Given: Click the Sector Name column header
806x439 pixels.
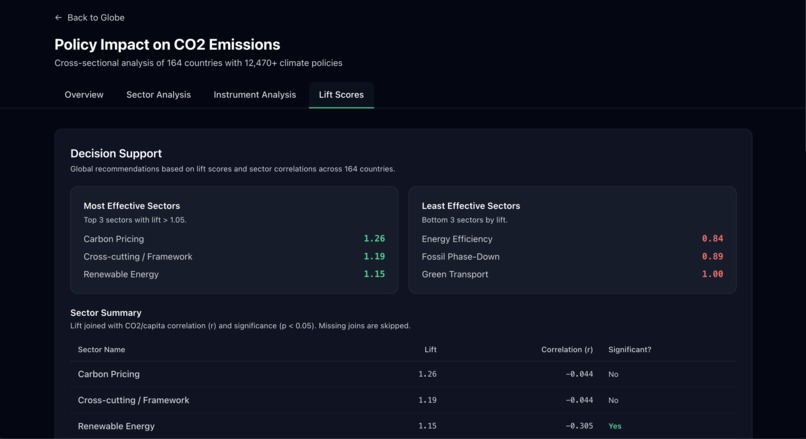Looking at the screenshot, I should 101,350.
